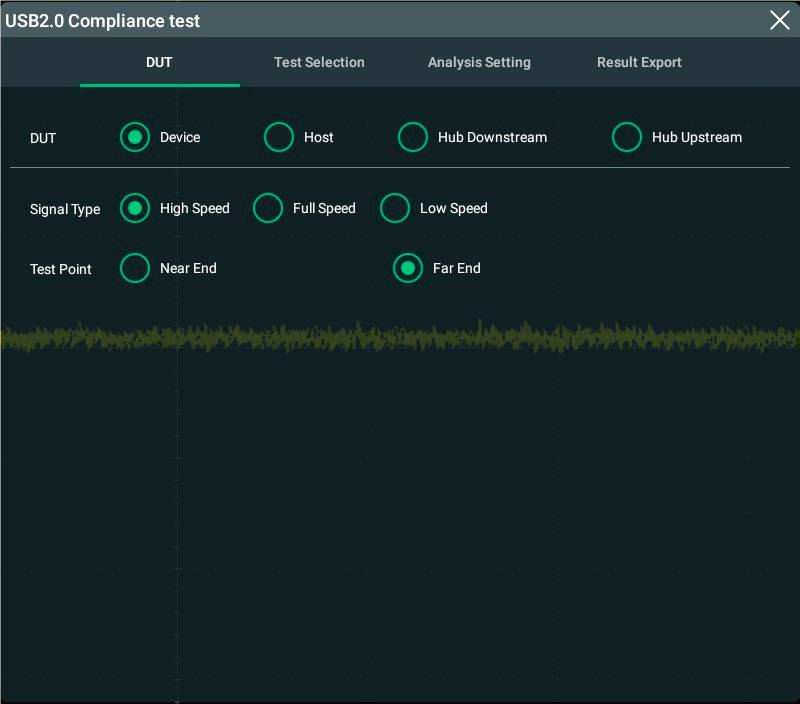Choose Full Speed signal type
Screen dimensions: 800x704
point(268,208)
